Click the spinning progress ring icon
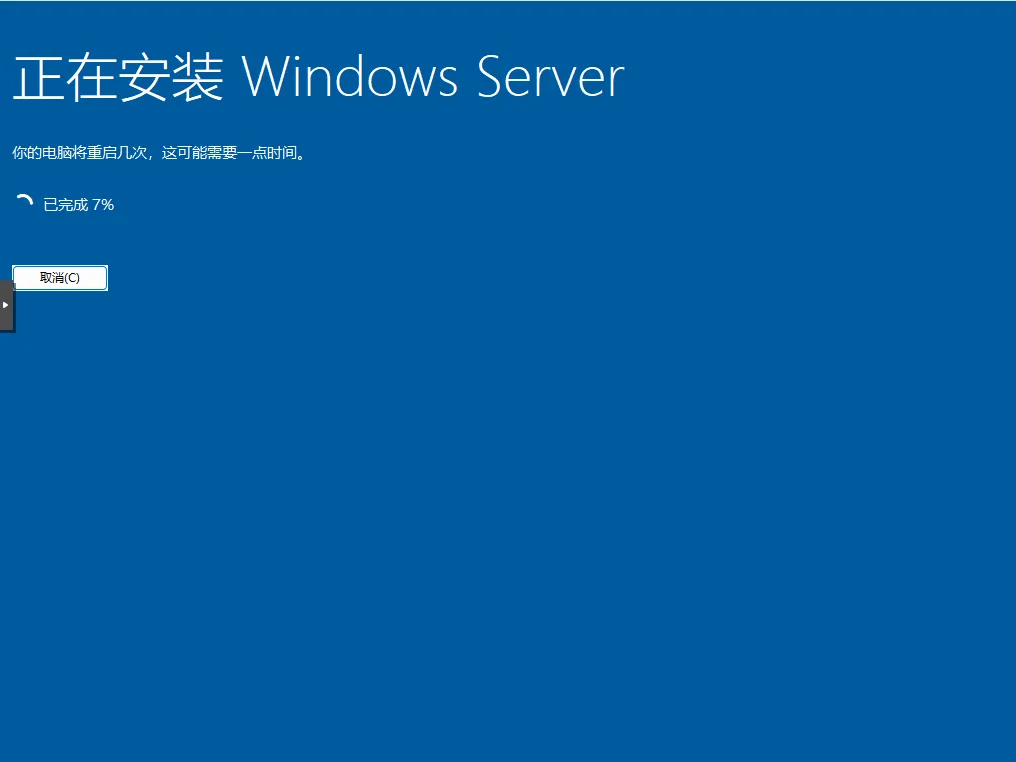Image resolution: width=1016 pixels, height=762 pixels. [24, 203]
